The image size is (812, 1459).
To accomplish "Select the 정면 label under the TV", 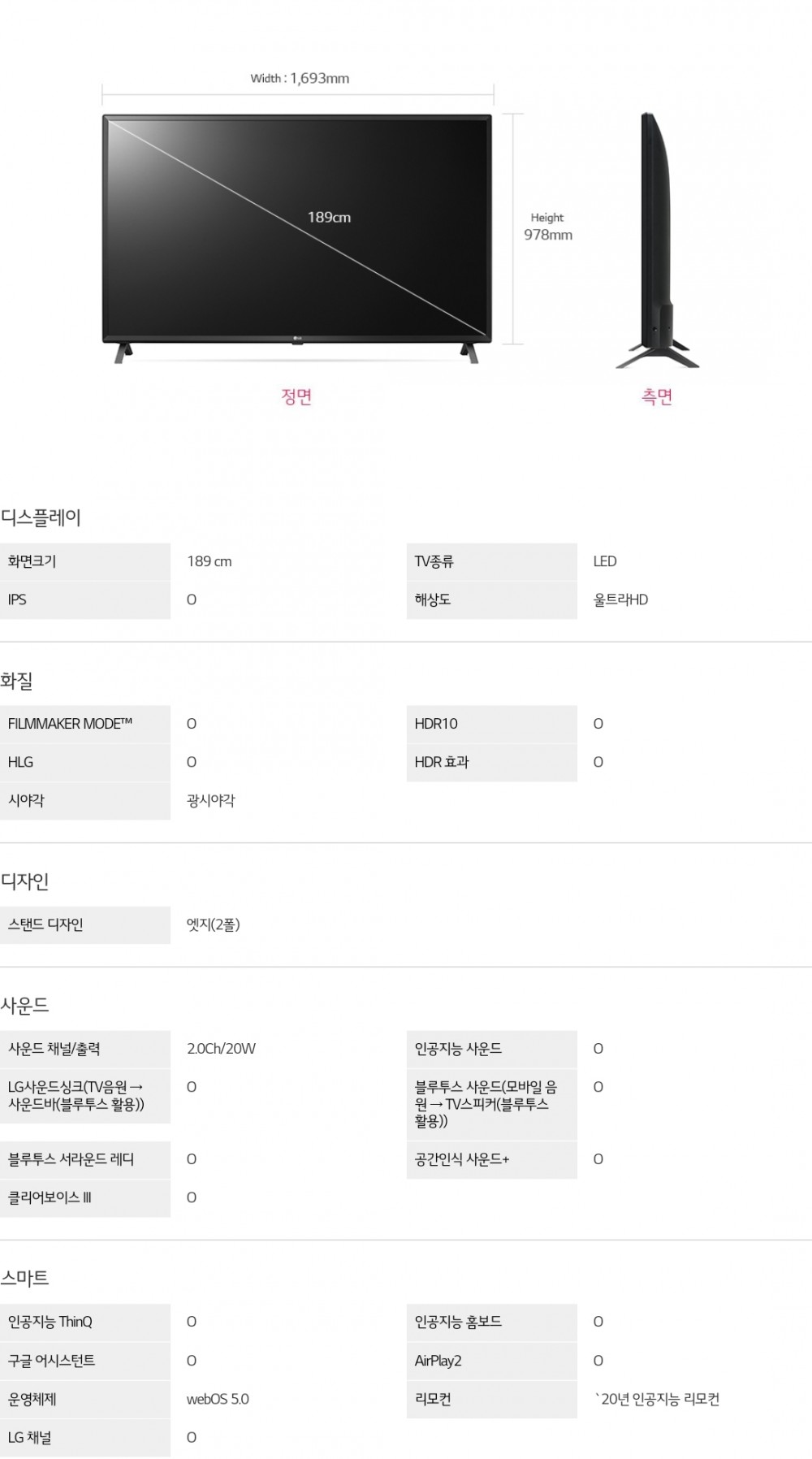I will click(x=296, y=396).
